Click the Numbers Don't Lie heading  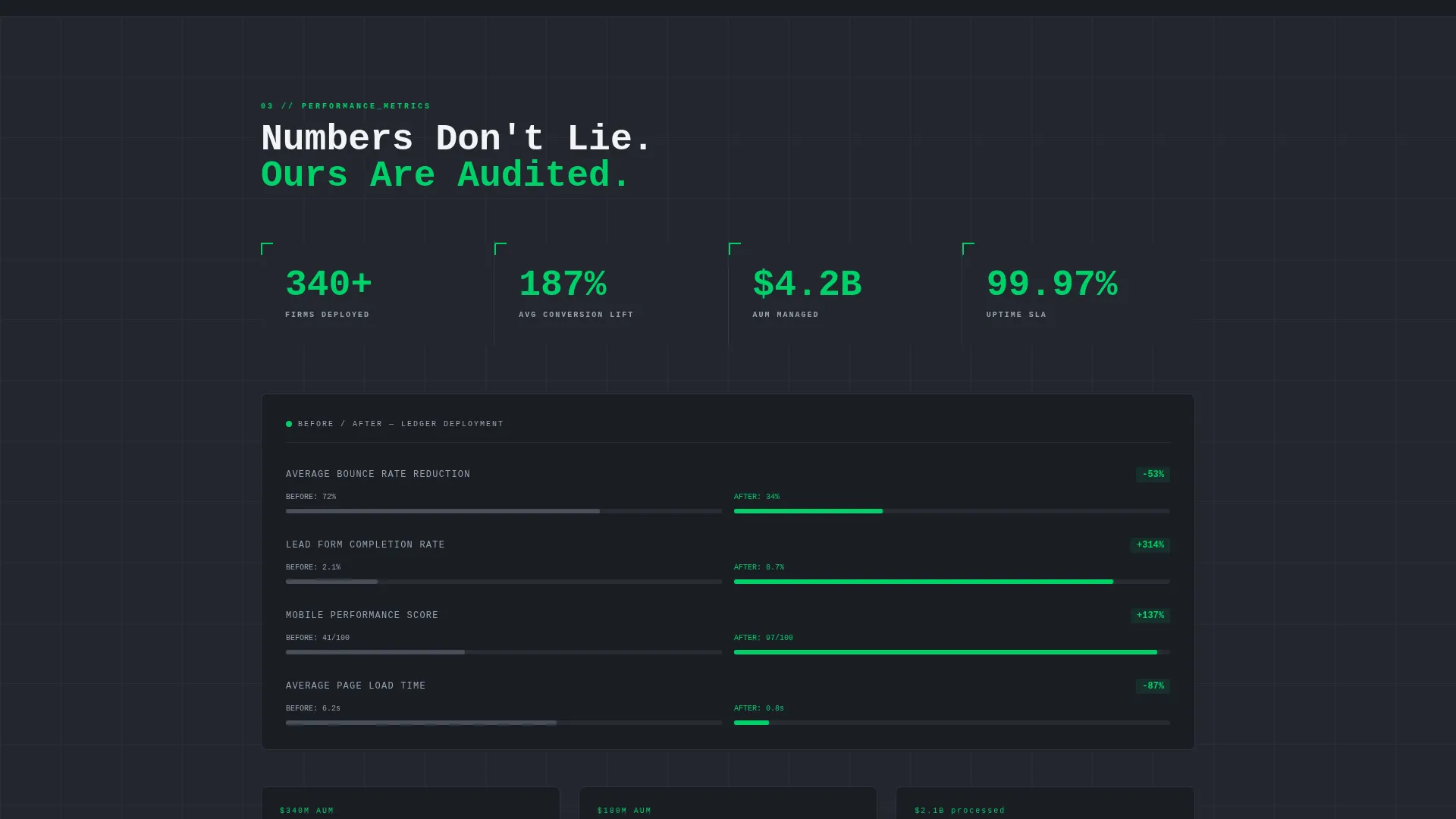pyautogui.click(x=457, y=139)
